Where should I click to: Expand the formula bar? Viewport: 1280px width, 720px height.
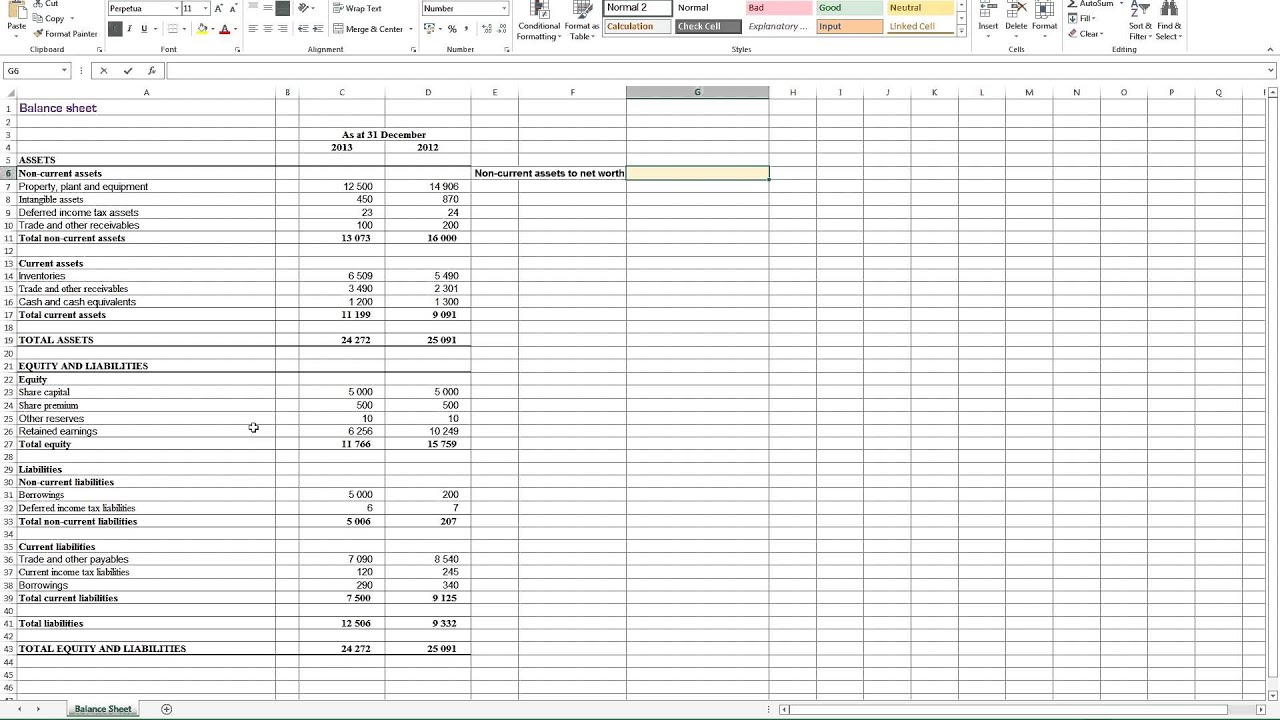point(1271,71)
